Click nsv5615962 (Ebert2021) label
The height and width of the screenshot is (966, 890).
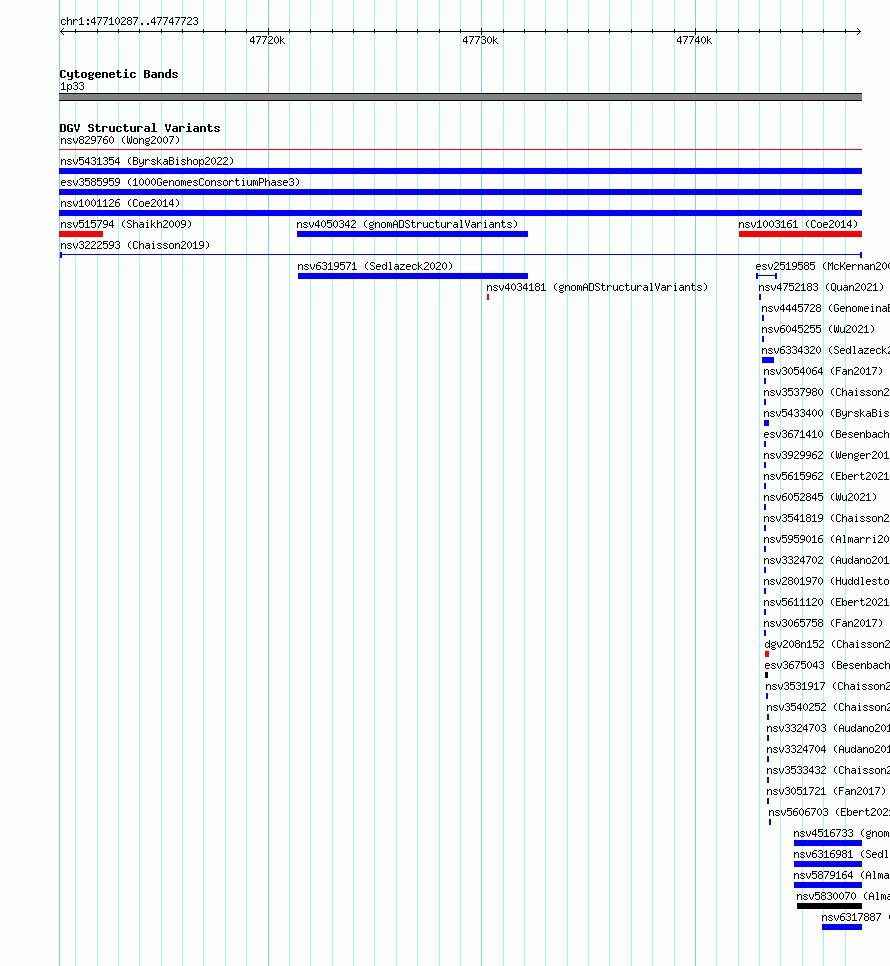point(827,476)
